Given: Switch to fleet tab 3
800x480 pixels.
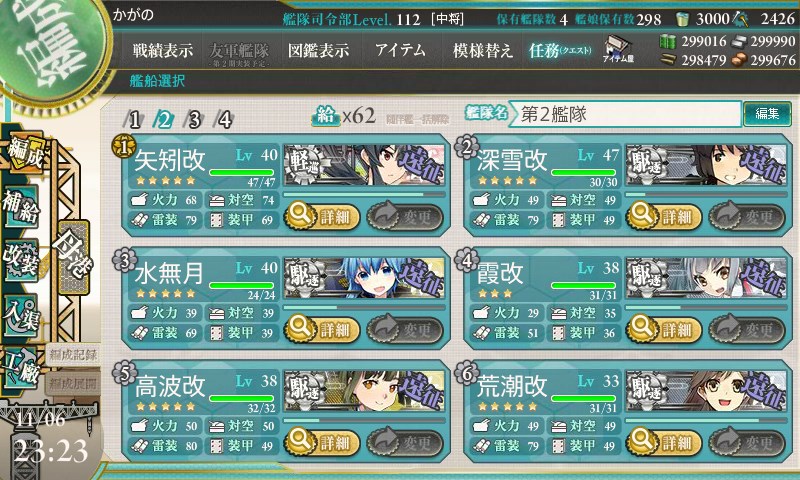Looking at the screenshot, I should point(194,119).
